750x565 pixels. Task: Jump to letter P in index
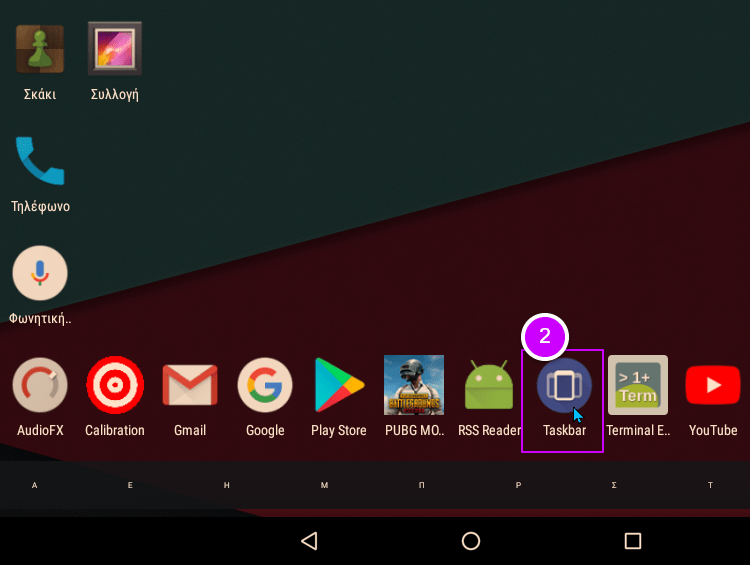pyautogui.click(x=518, y=485)
